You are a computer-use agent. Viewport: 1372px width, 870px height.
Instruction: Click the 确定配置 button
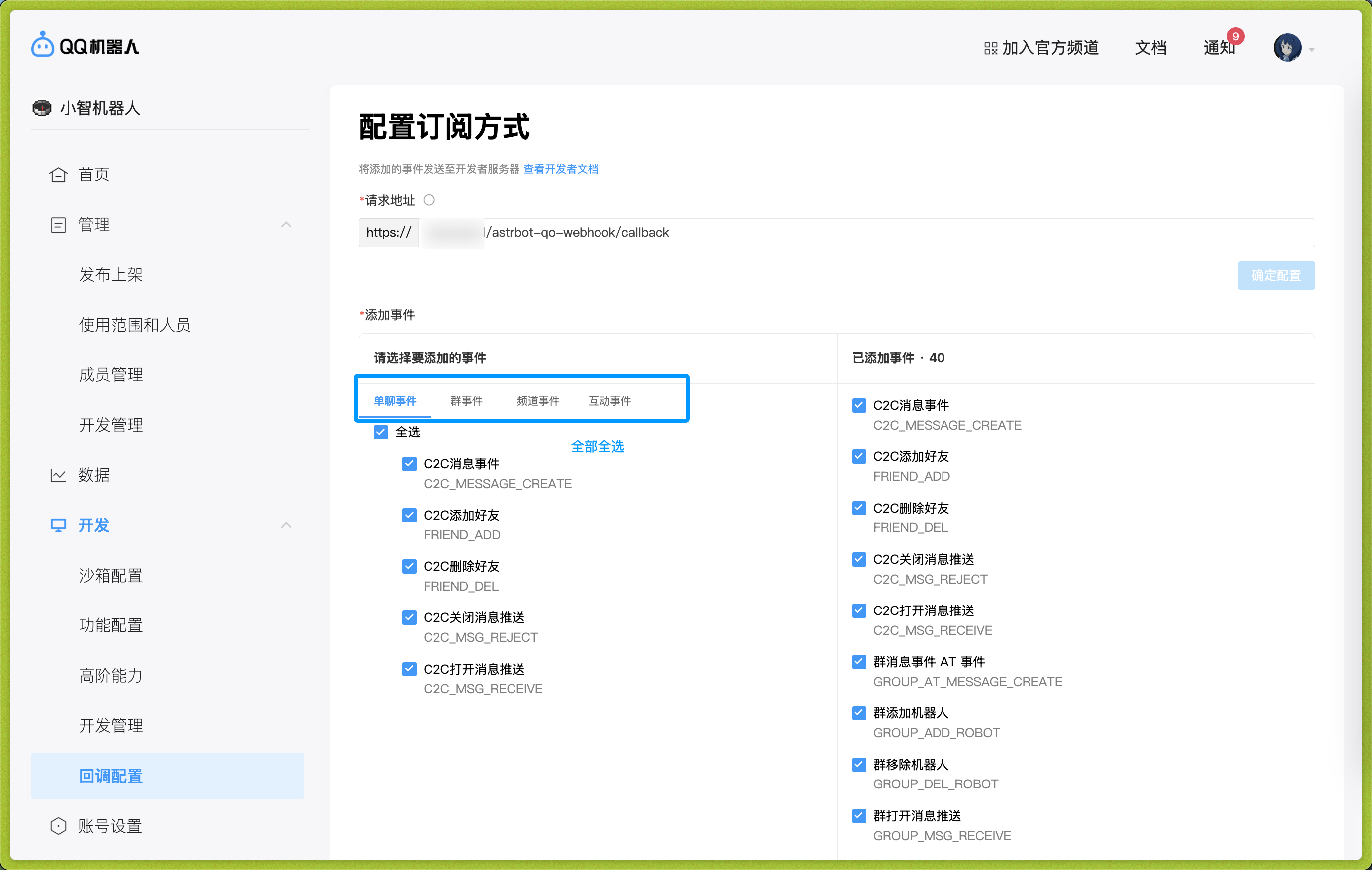(1276, 276)
